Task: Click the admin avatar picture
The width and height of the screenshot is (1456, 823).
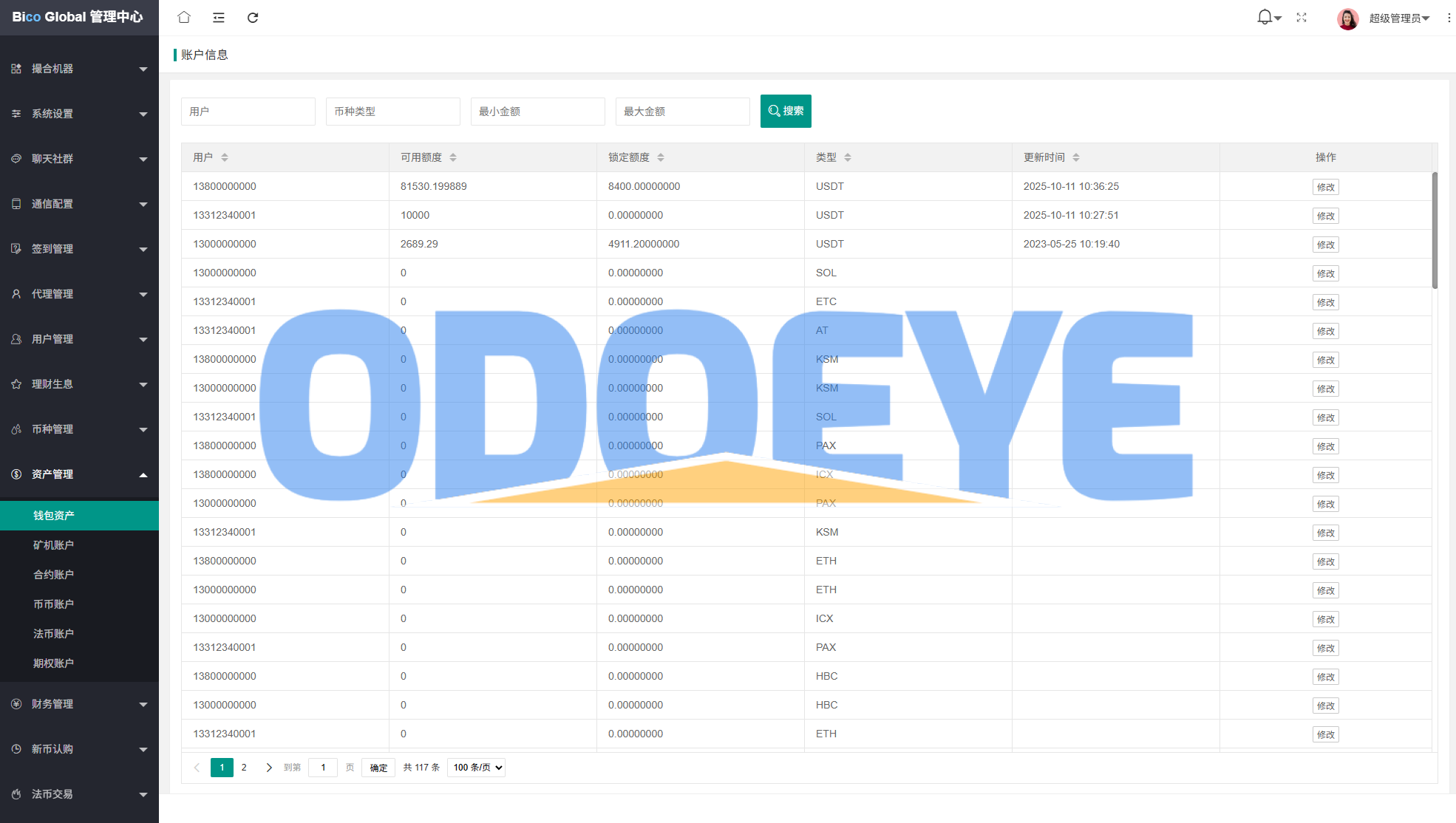Action: (1347, 18)
